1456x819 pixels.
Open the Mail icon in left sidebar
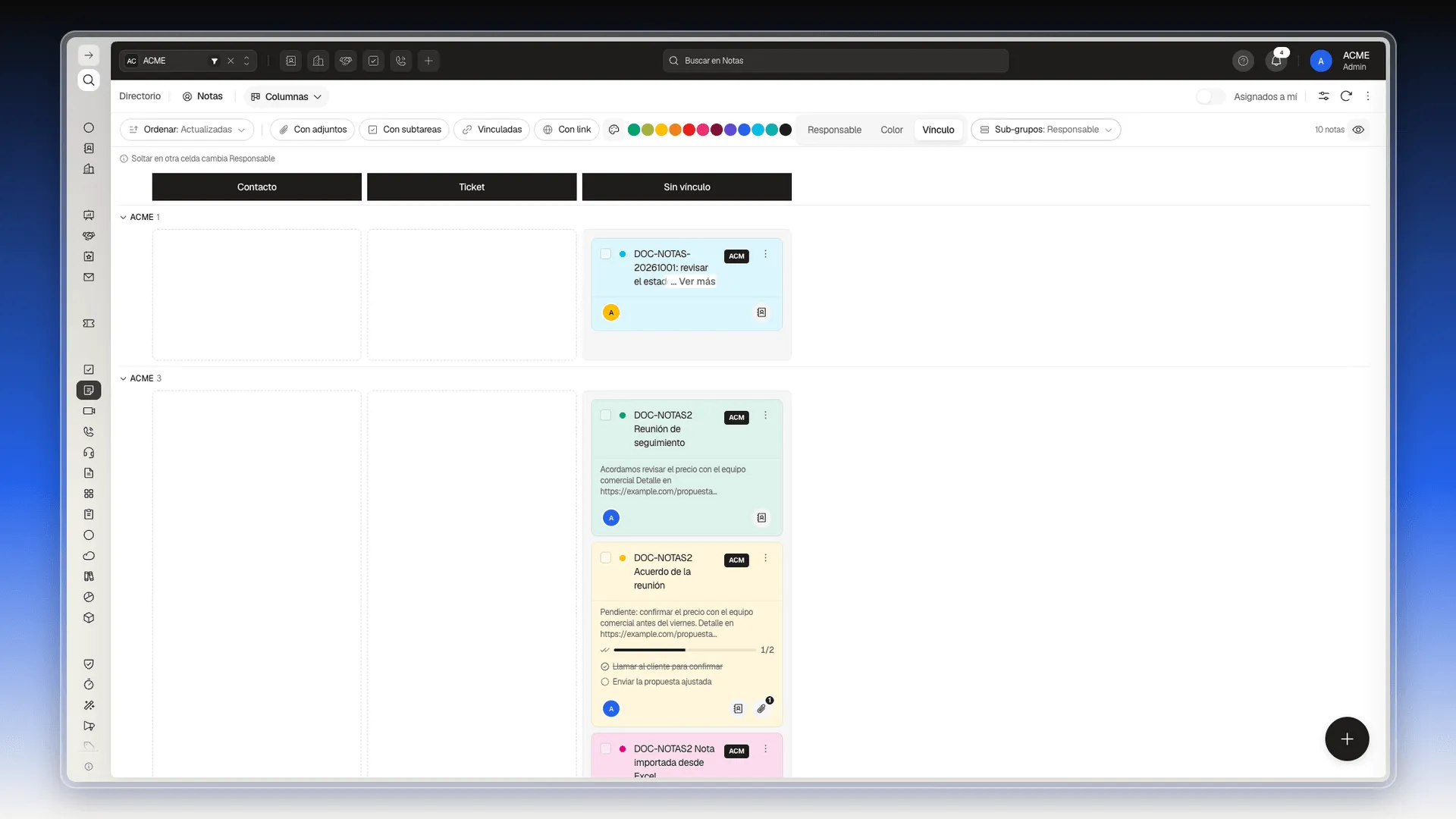click(x=89, y=278)
